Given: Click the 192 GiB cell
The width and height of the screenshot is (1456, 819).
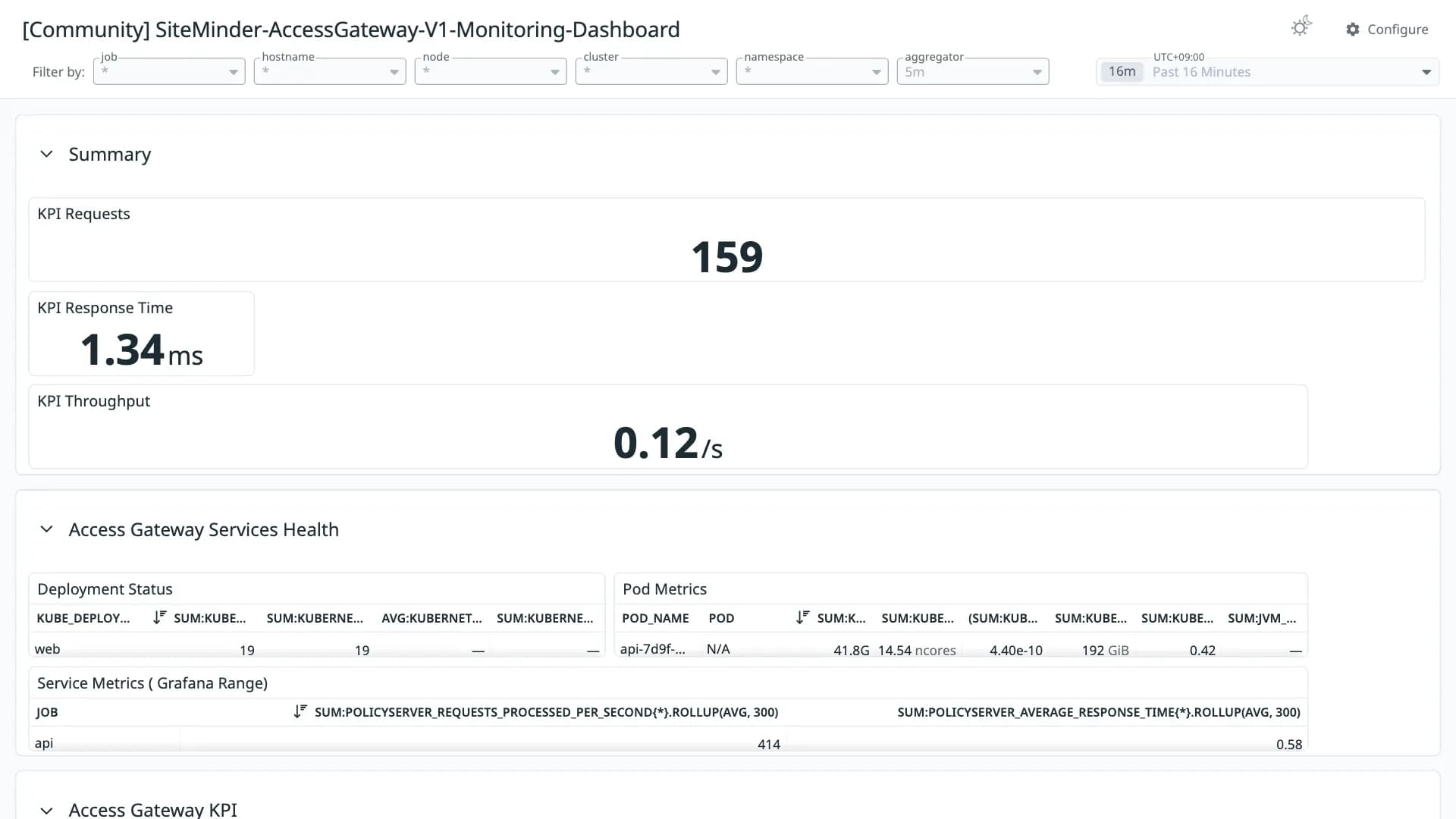Looking at the screenshot, I should (x=1105, y=651).
